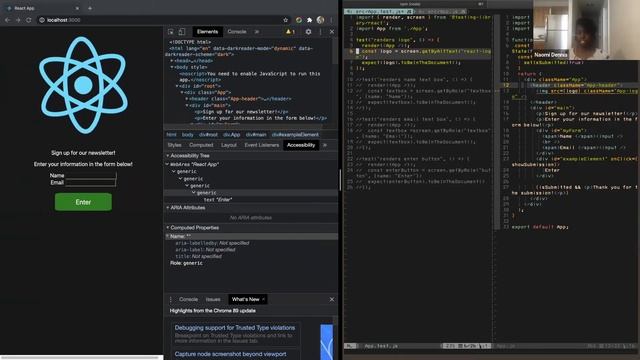This screenshot has height=360, width=640.
Task: Collapse the body element in DOM tree
Action: pos(172,67)
